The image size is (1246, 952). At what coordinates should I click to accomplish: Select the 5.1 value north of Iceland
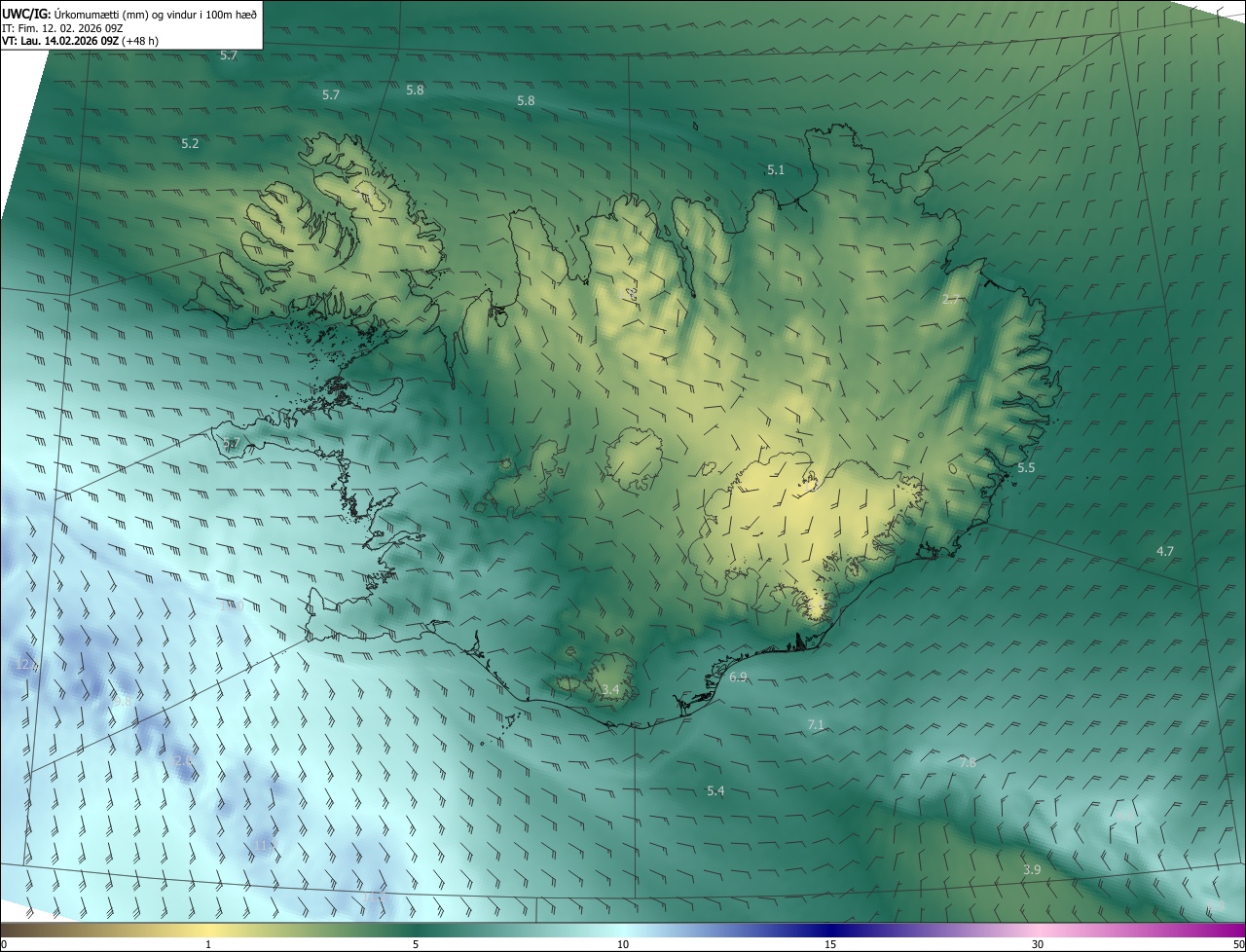pos(776,169)
